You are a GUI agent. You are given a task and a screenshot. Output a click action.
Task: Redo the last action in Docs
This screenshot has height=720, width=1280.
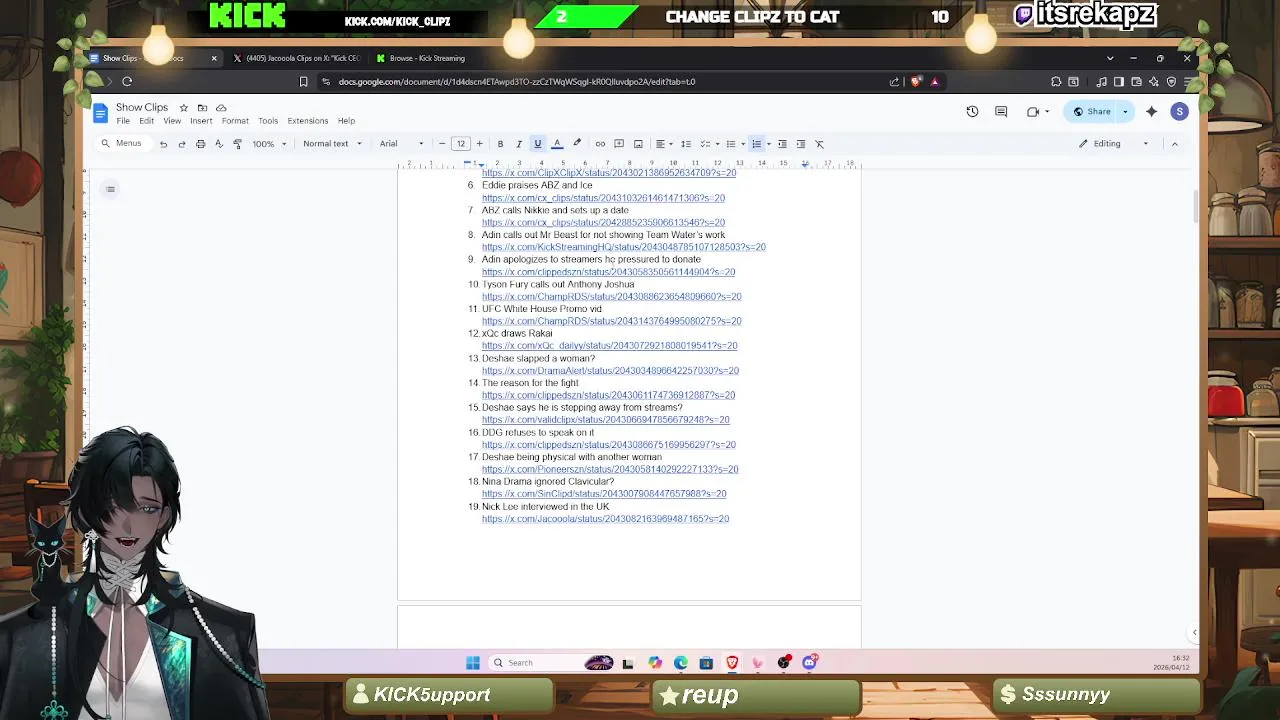[181, 144]
